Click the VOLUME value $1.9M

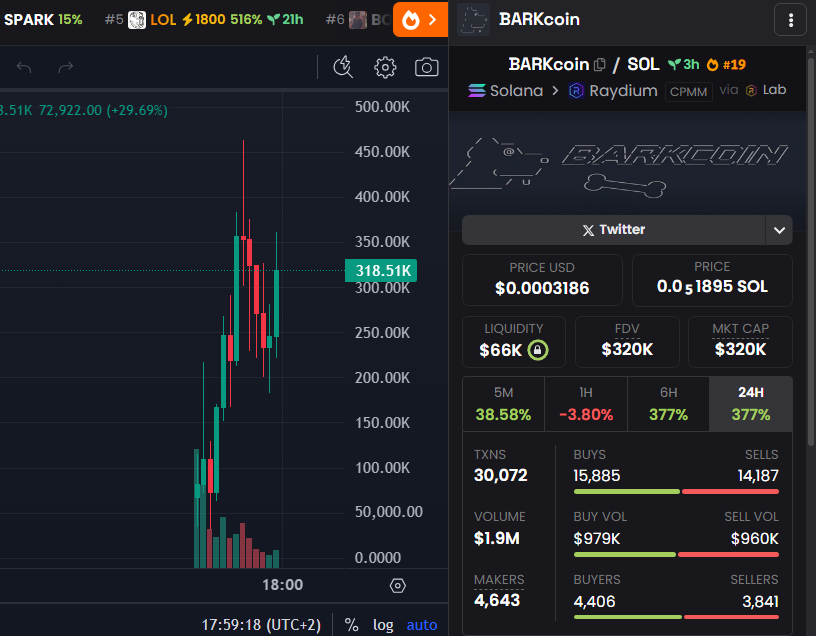tap(497, 538)
